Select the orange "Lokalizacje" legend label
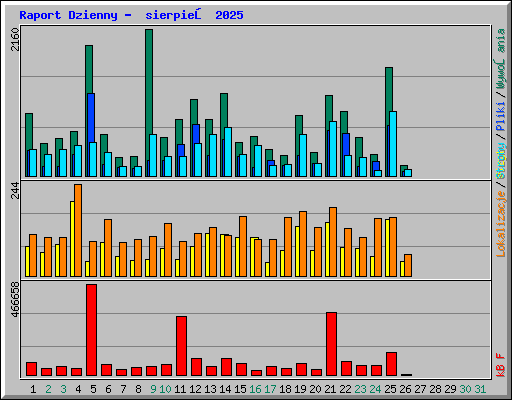Screen dimensions: 512x400 (x=501, y=224)
